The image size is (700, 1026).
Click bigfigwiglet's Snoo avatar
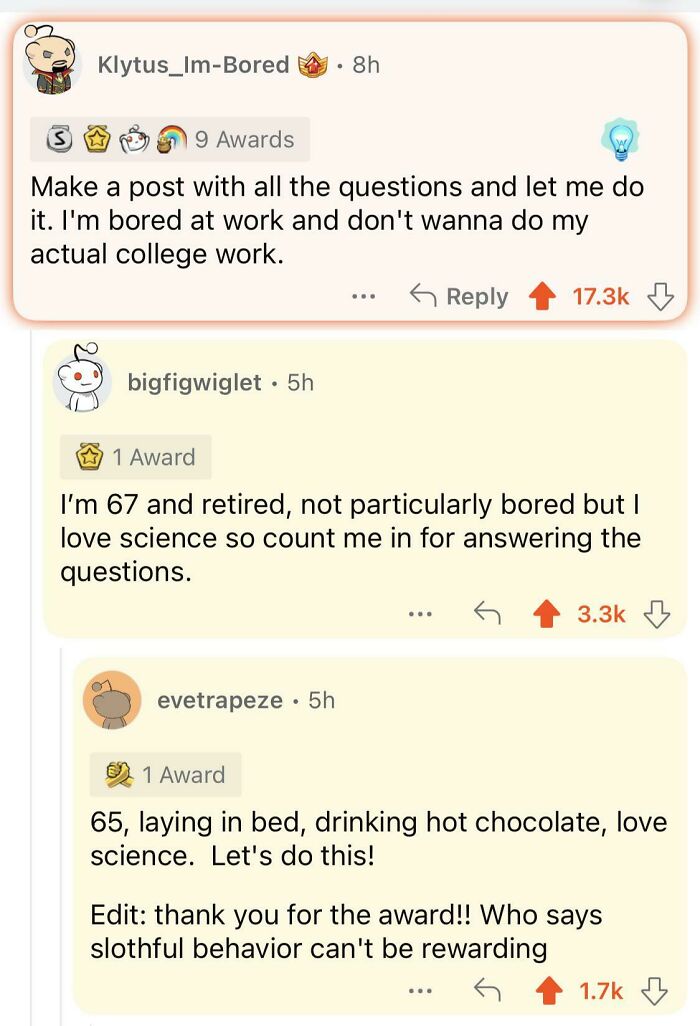coord(85,381)
